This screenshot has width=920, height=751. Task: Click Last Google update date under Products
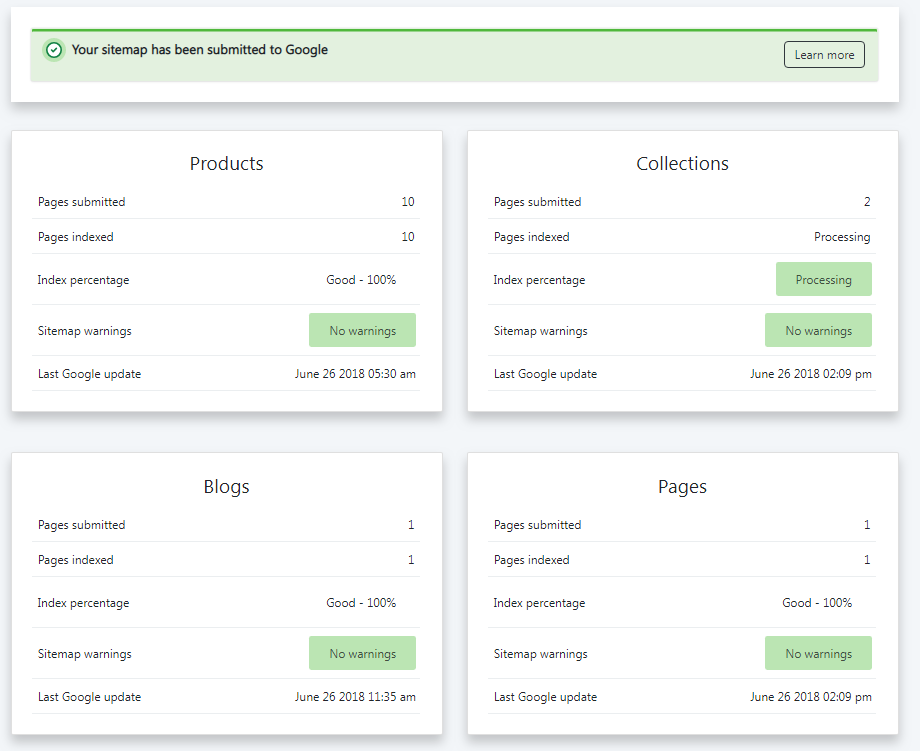356,373
